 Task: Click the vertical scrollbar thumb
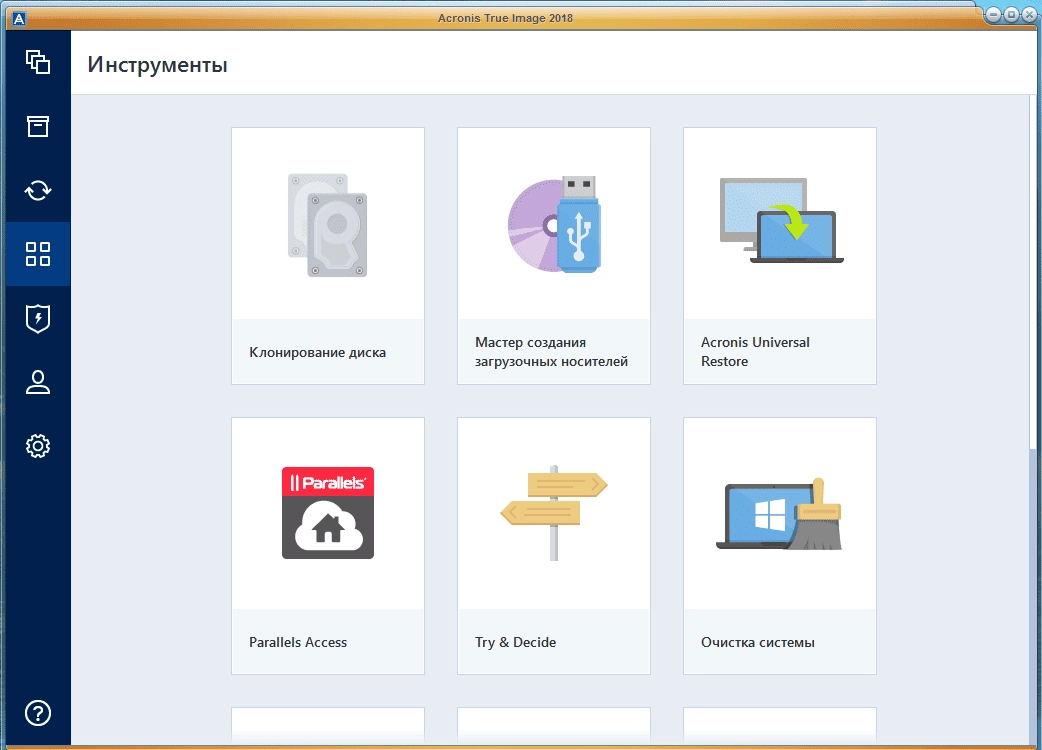pos(1033,272)
